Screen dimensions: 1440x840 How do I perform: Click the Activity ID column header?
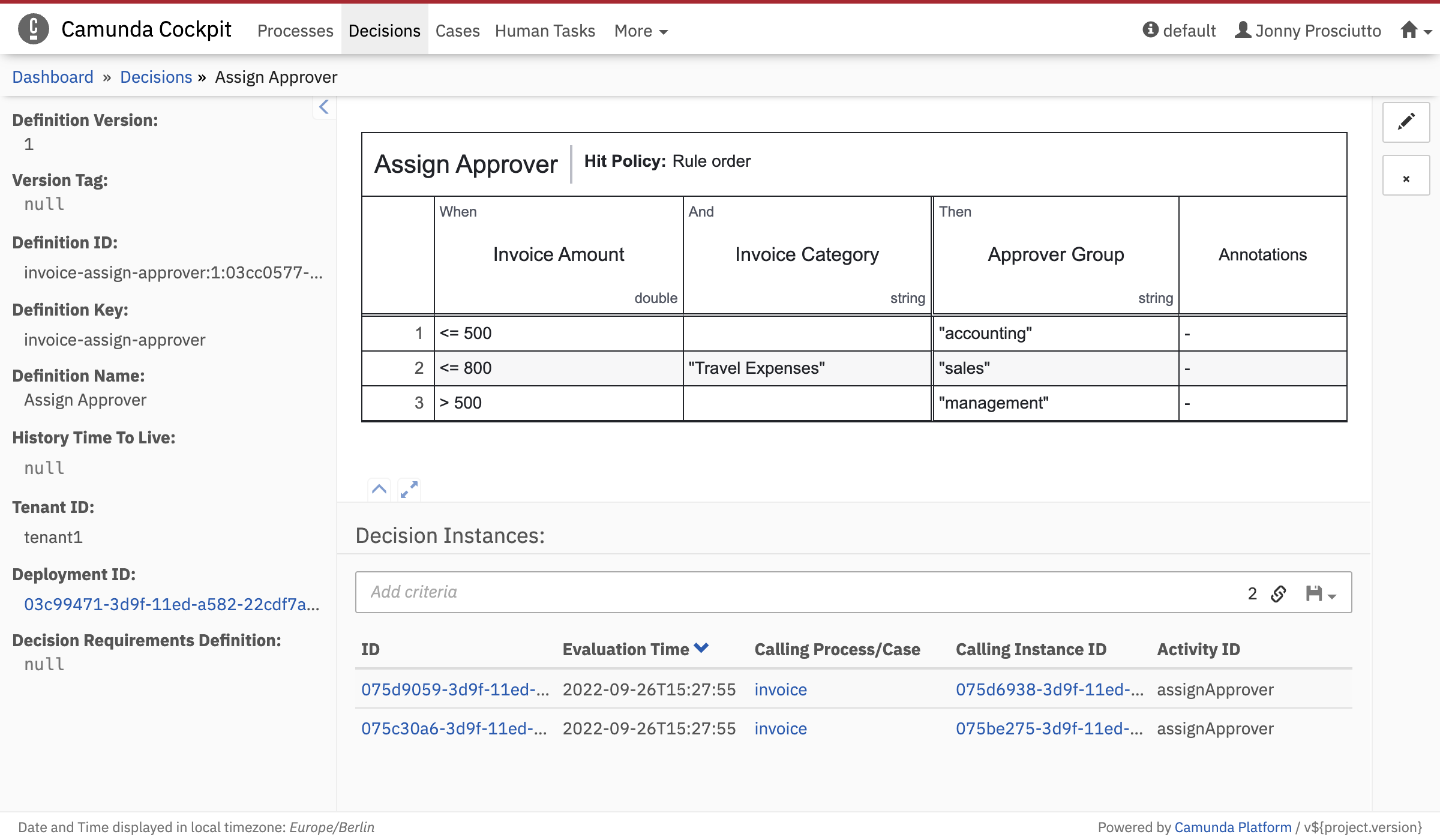click(1198, 649)
